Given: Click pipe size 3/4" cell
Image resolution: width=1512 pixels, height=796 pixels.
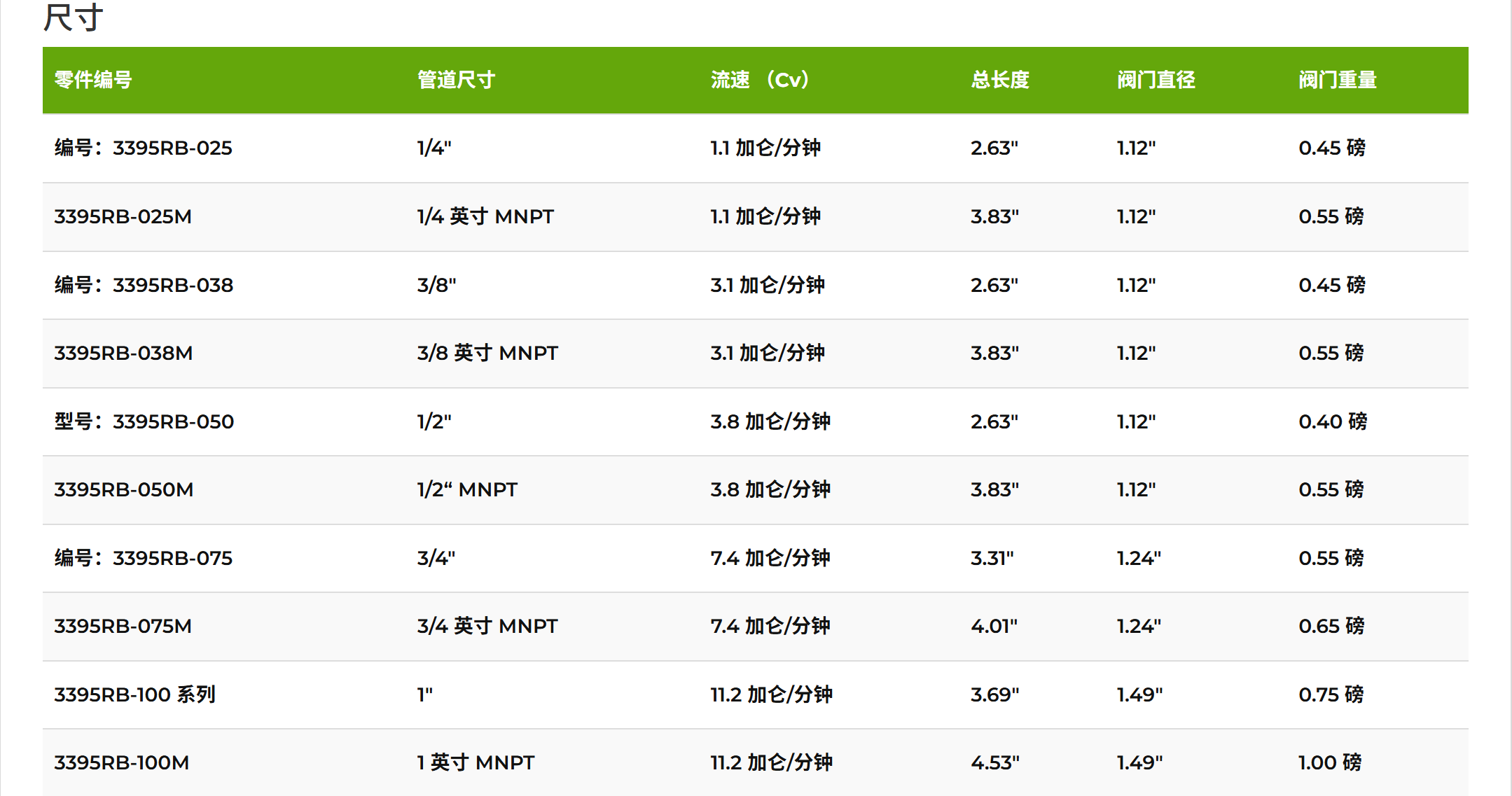Looking at the screenshot, I should [x=436, y=558].
